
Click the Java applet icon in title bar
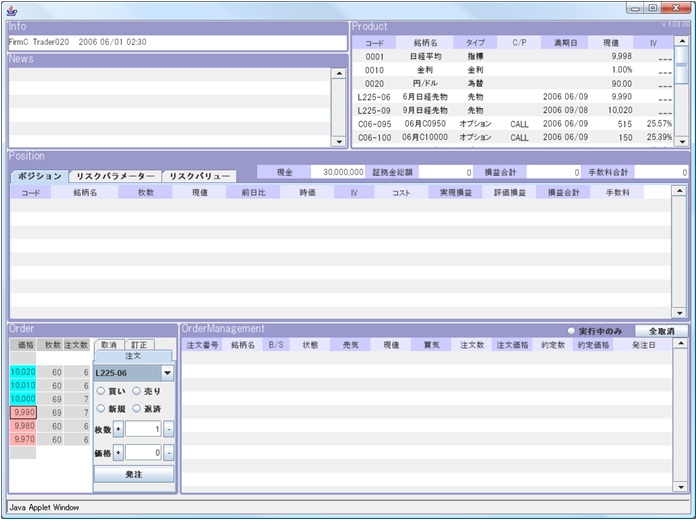pyautogui.click(x=12, y=10)
